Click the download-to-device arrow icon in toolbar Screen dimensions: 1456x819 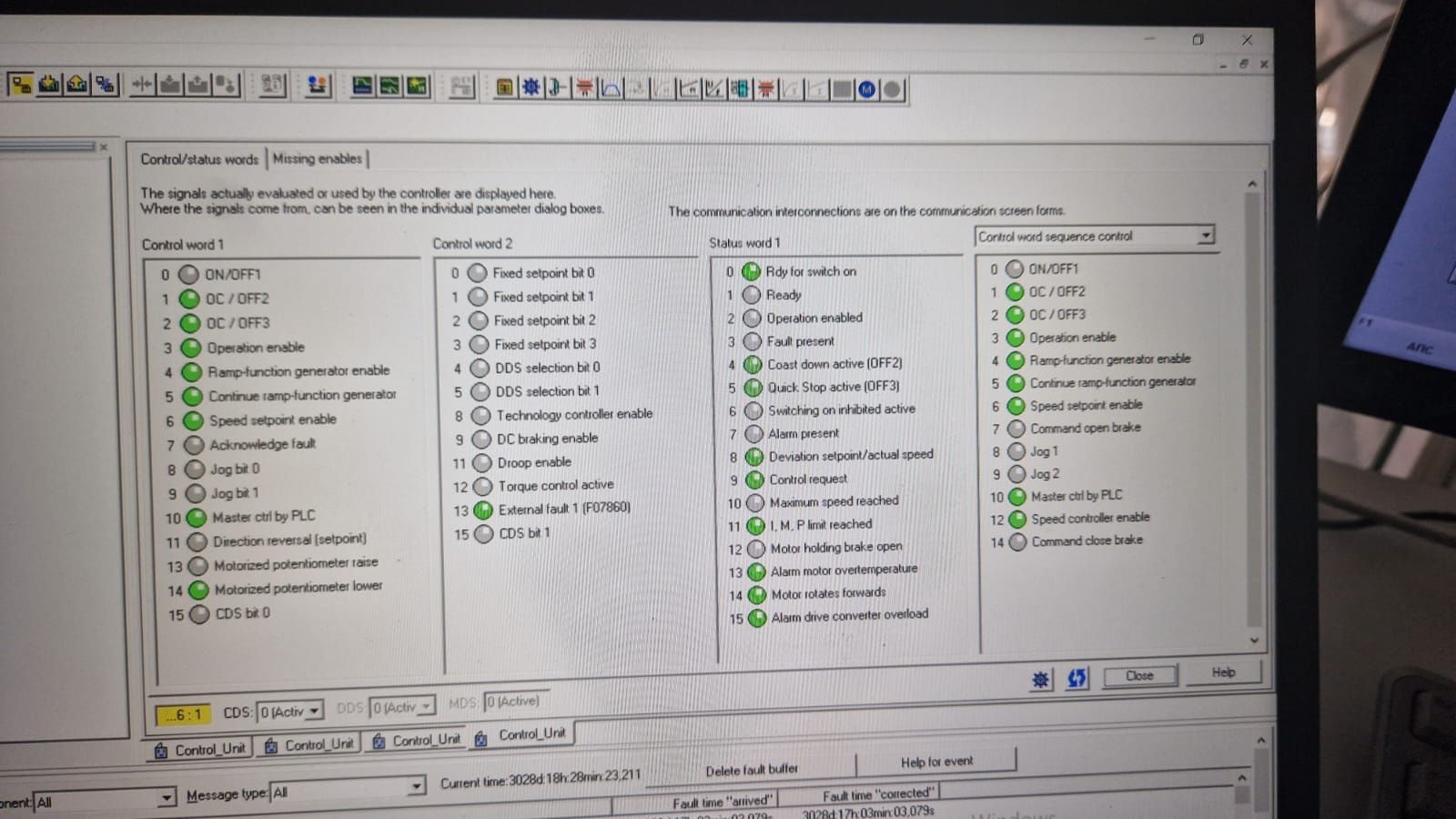(50, 85)
